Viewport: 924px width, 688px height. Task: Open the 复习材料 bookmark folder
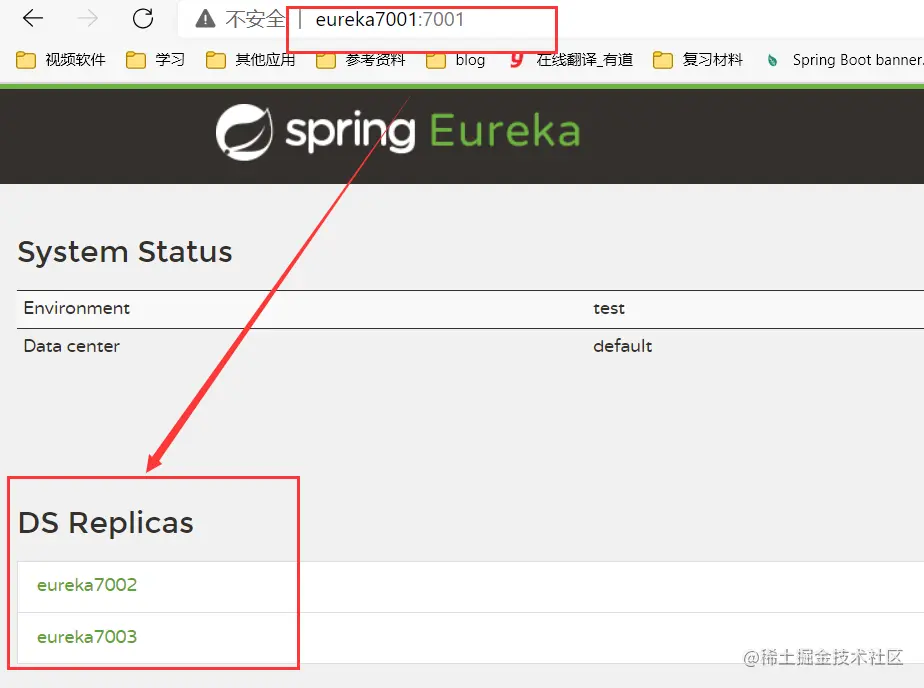[698, 59]
